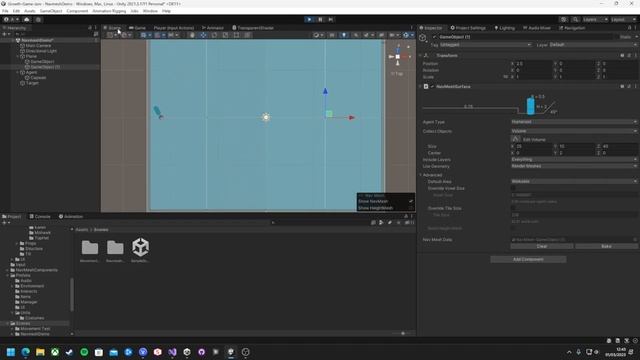The width and height of the screenshot is (640, 360).
Task: Open the Default Area dropdown
Action: [574, 181]
